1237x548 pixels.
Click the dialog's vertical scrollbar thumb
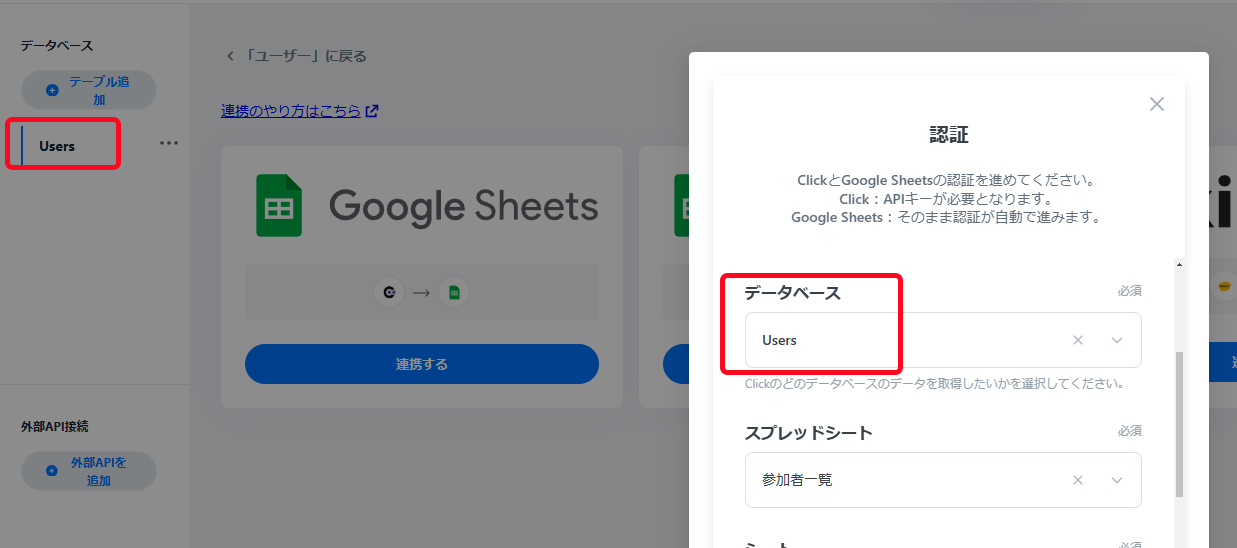click(1179, 424)
